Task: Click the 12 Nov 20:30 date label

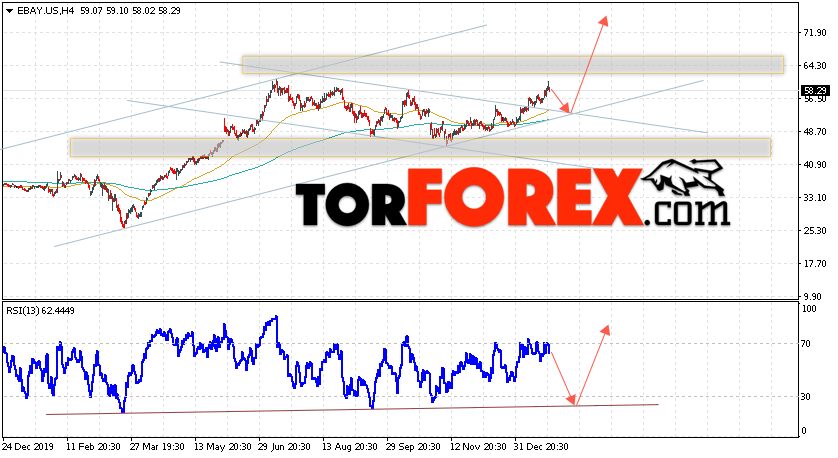Action: tap(478, 447)
